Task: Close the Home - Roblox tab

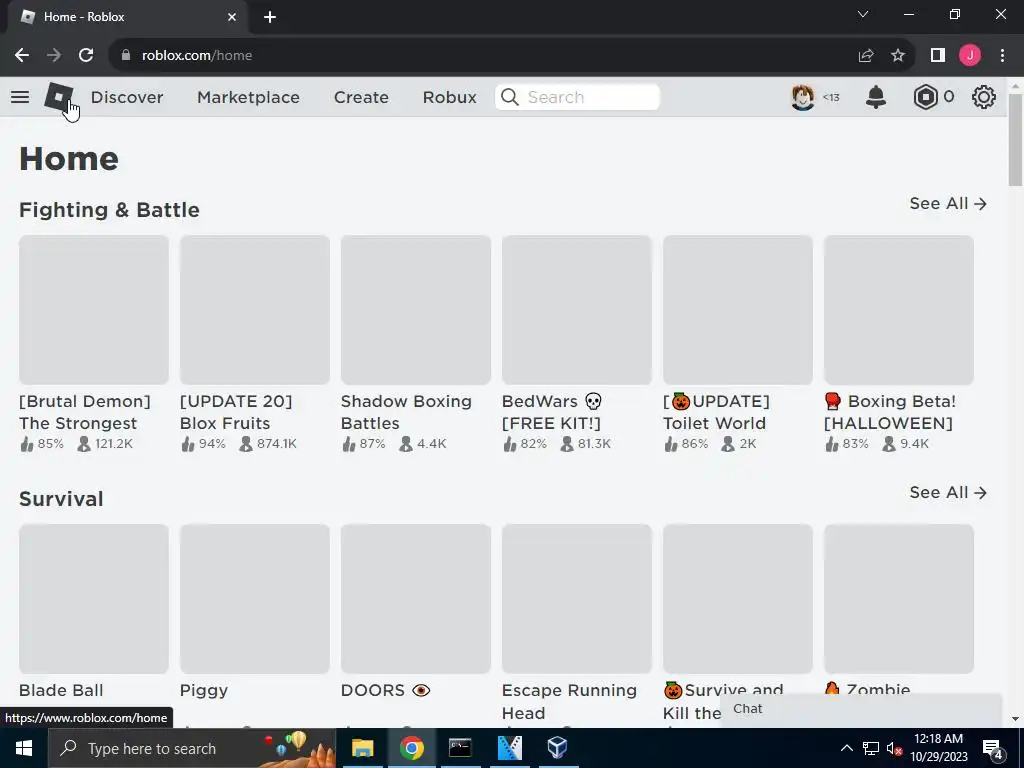Action: [x=232, y=17]
